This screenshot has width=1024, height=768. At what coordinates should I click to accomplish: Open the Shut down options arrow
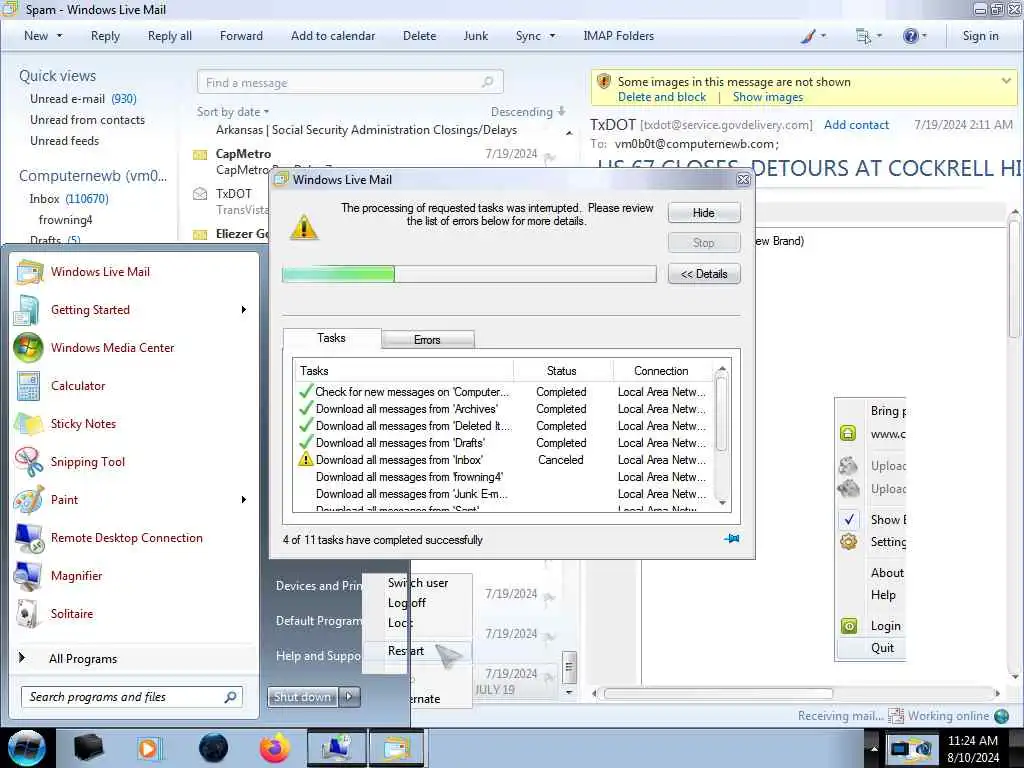349,697
